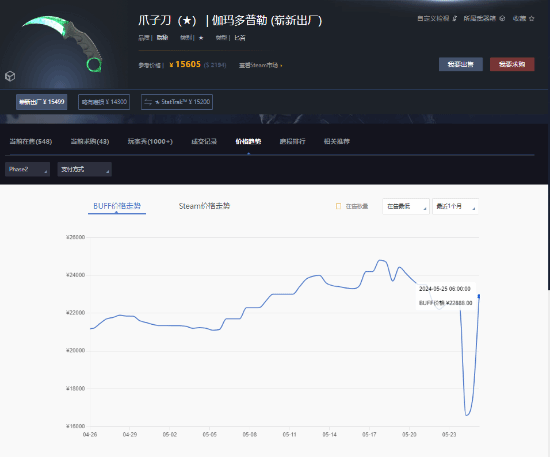
Task: Open the Phase2 dropdown
Action: point(27,169)
